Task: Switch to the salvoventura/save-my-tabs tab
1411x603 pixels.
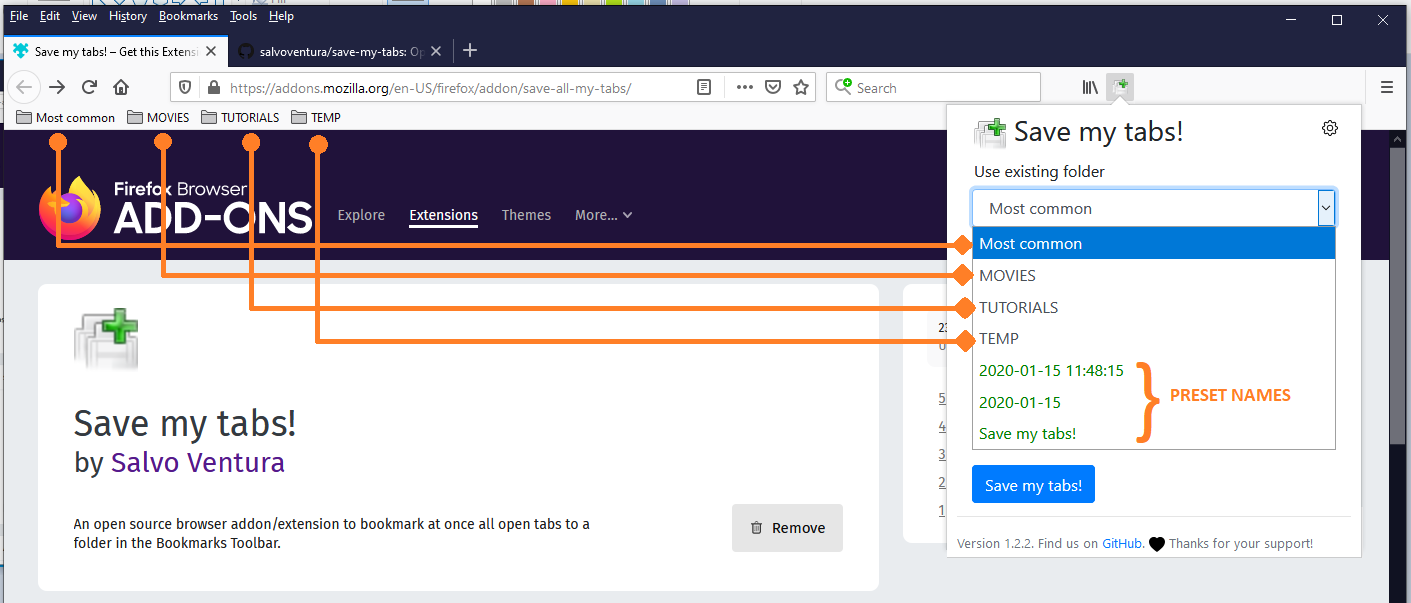Action: pos(340,51)
